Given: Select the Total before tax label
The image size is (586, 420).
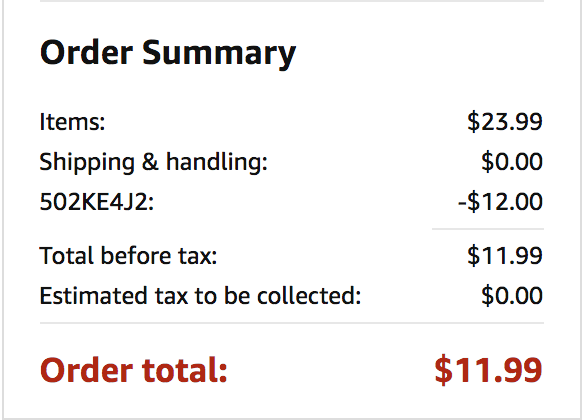Looking at the screenshot, I should pyautogui.click(x=128, y=256).
